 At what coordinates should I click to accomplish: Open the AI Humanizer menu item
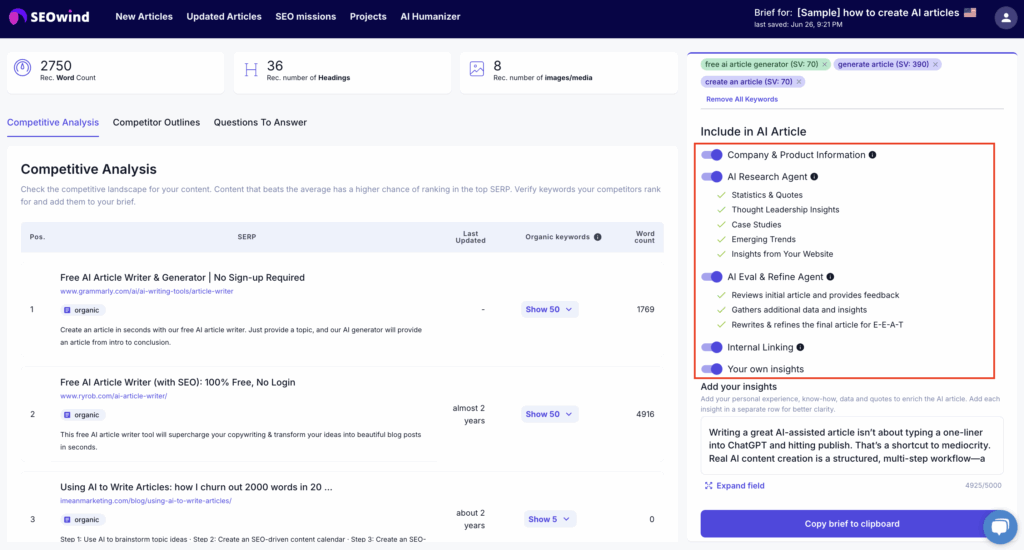[x=428, y=17]
